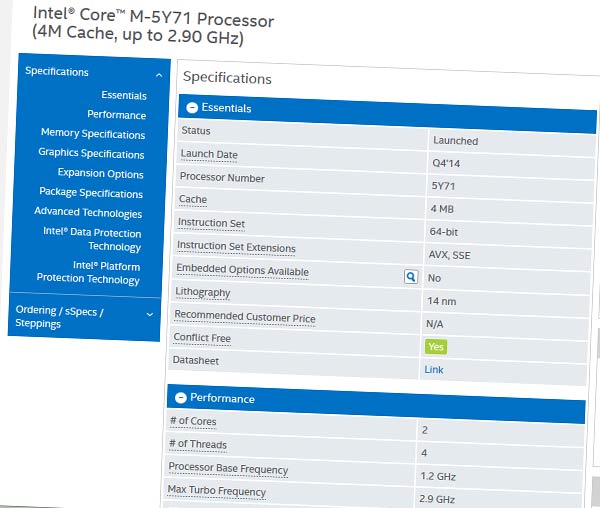Click the green Yes Conflict Free badge
Screen dimensions: 600x508
(436, 347)
